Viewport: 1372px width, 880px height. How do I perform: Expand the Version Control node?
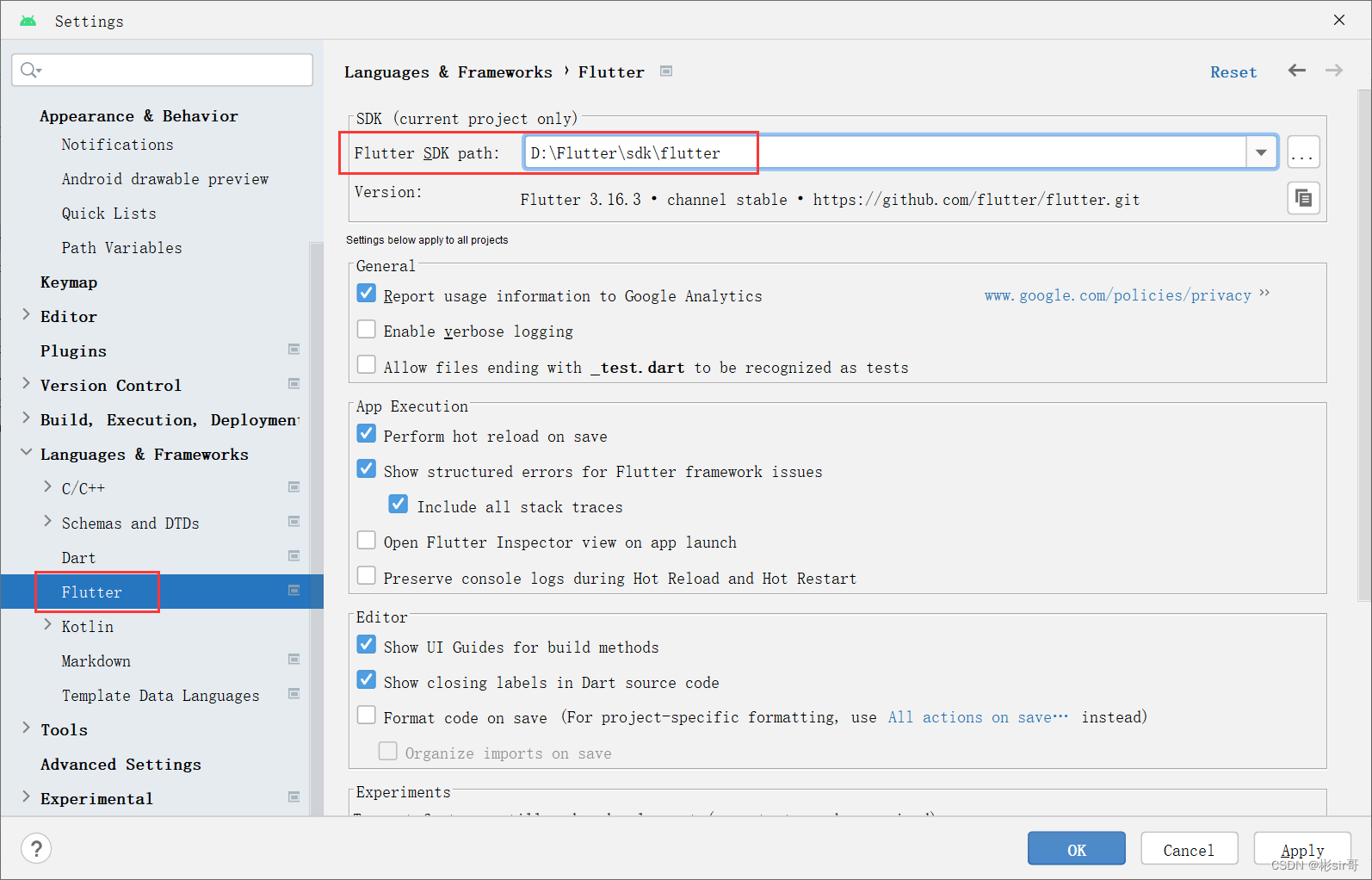coord(26,384)
